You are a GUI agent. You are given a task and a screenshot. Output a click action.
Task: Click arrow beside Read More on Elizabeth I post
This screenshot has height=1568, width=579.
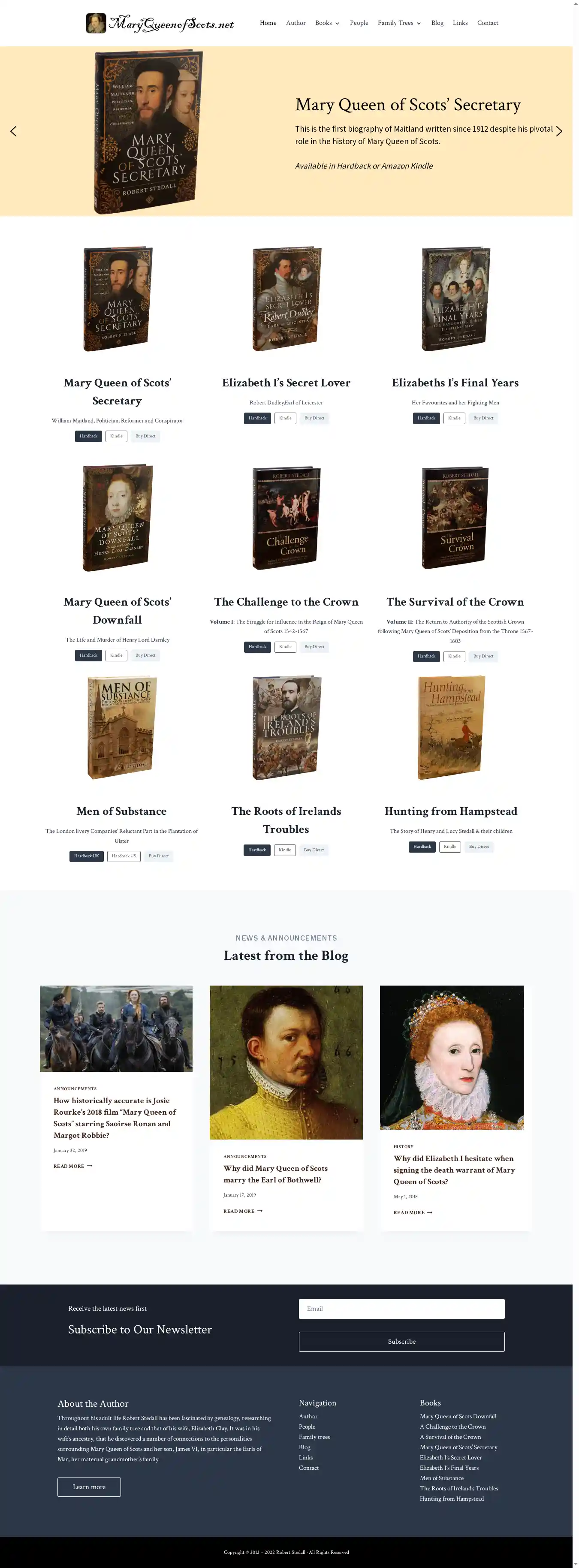(430, 1212)
